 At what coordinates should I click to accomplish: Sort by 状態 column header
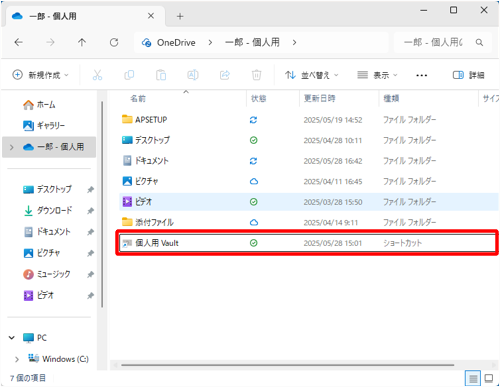[x=258, y=98]
